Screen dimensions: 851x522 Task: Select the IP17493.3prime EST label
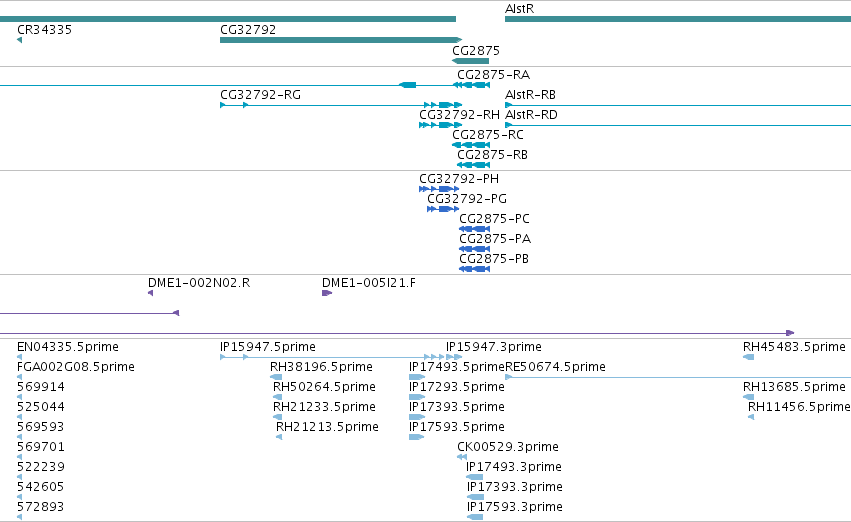click(514, 468)
